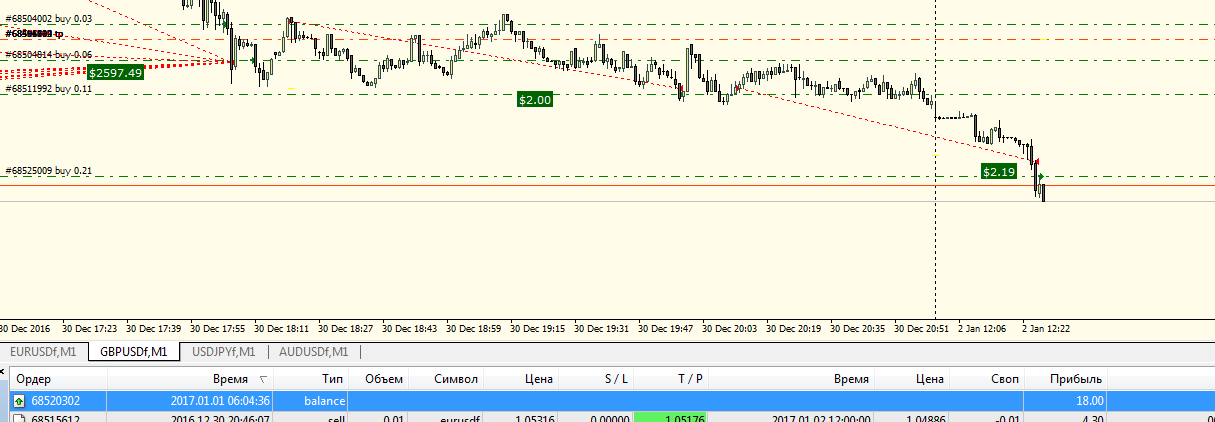Switch to the EURUSDf,M1 chart tab
The width and height of the screenshot is (1215, 422).
(43, 351)
